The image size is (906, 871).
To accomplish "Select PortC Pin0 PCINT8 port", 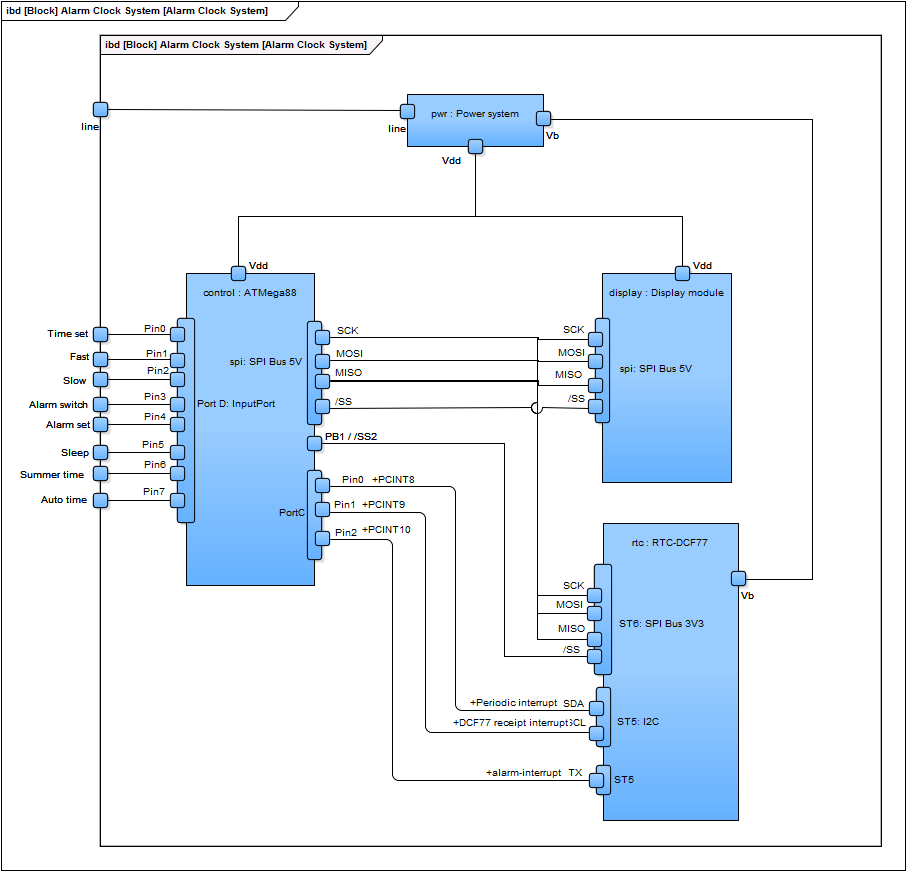I will [x=322, y=486].
